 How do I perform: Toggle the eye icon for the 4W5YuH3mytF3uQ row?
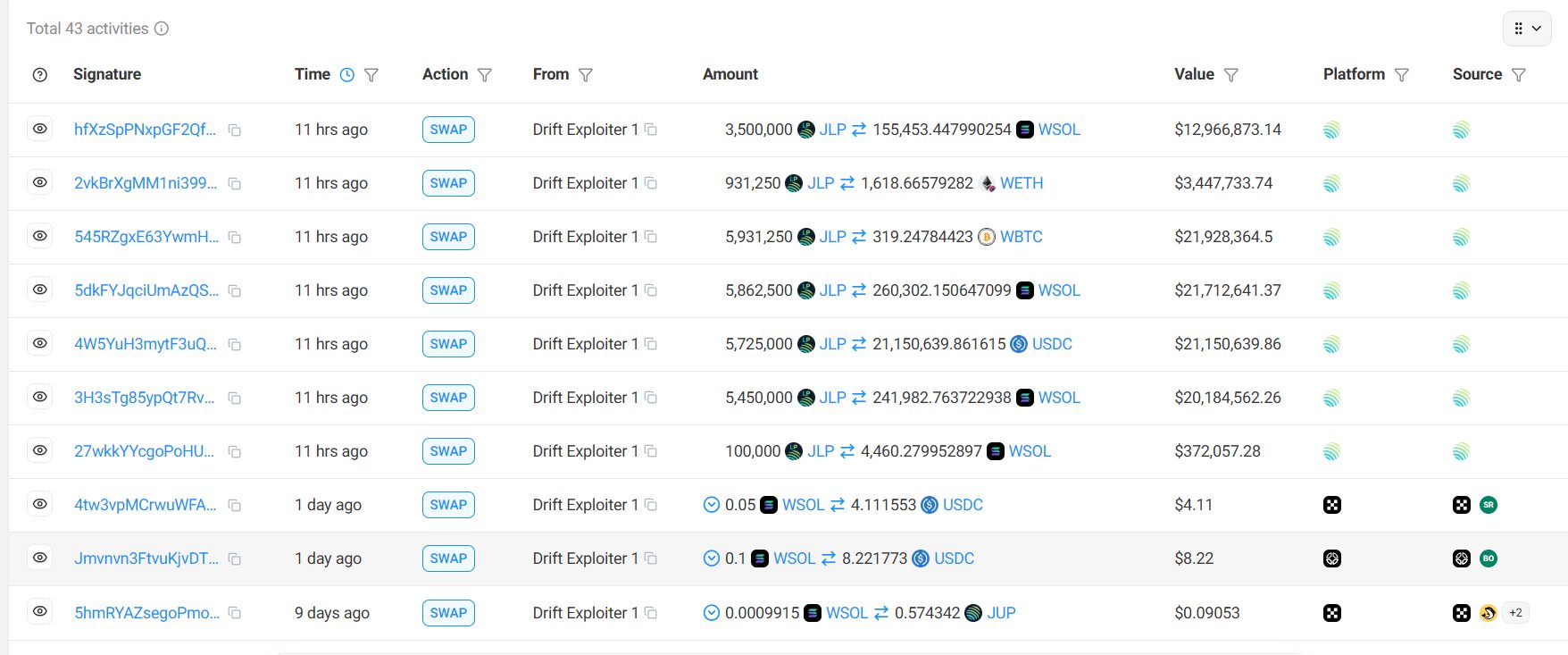tap(40, 343)
